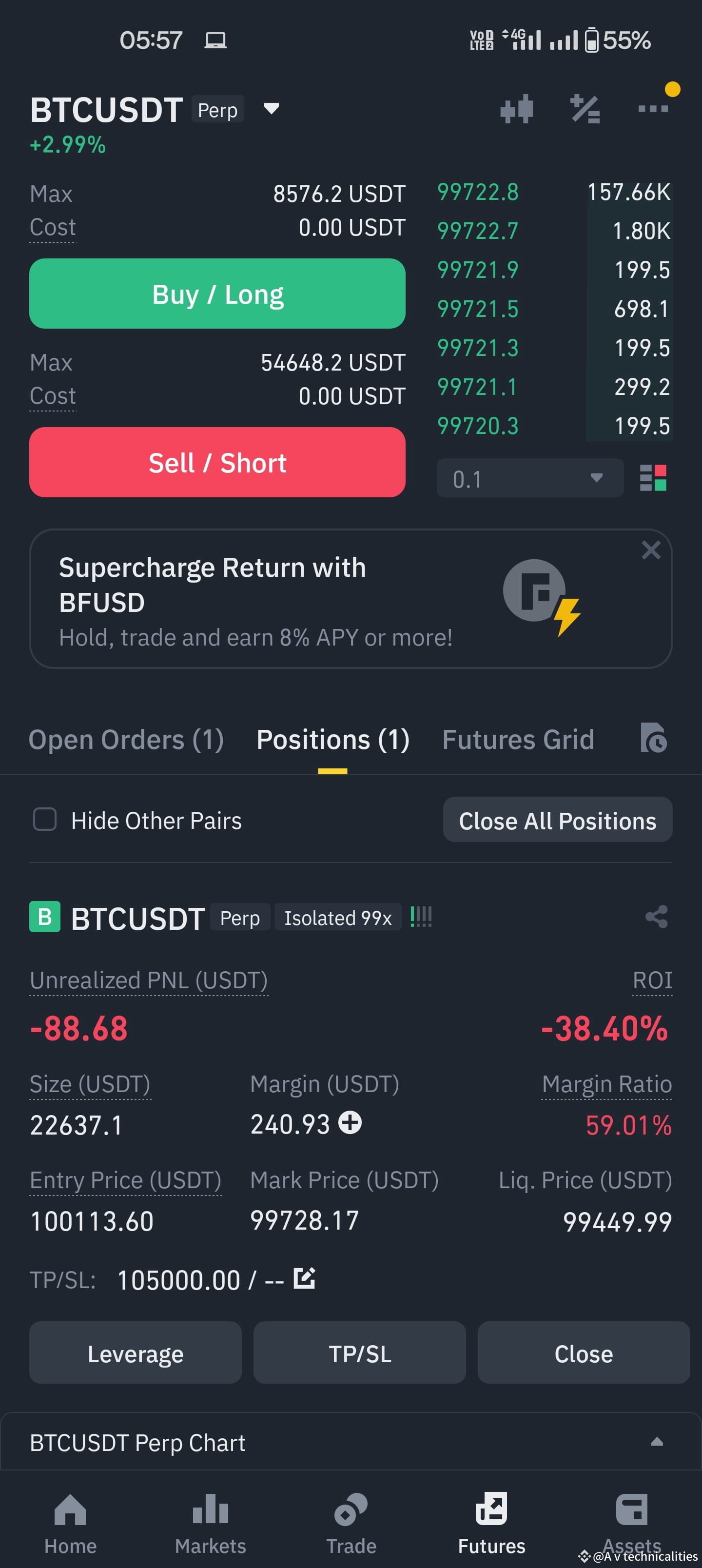Switch the order book layout icon
The width and height of the screenshot is (702, 1568).
(653, 478)
